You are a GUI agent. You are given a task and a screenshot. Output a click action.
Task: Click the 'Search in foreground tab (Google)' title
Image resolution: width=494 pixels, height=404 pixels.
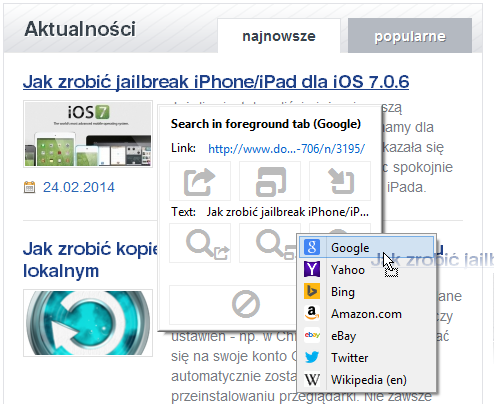click(x=266, y=124)
